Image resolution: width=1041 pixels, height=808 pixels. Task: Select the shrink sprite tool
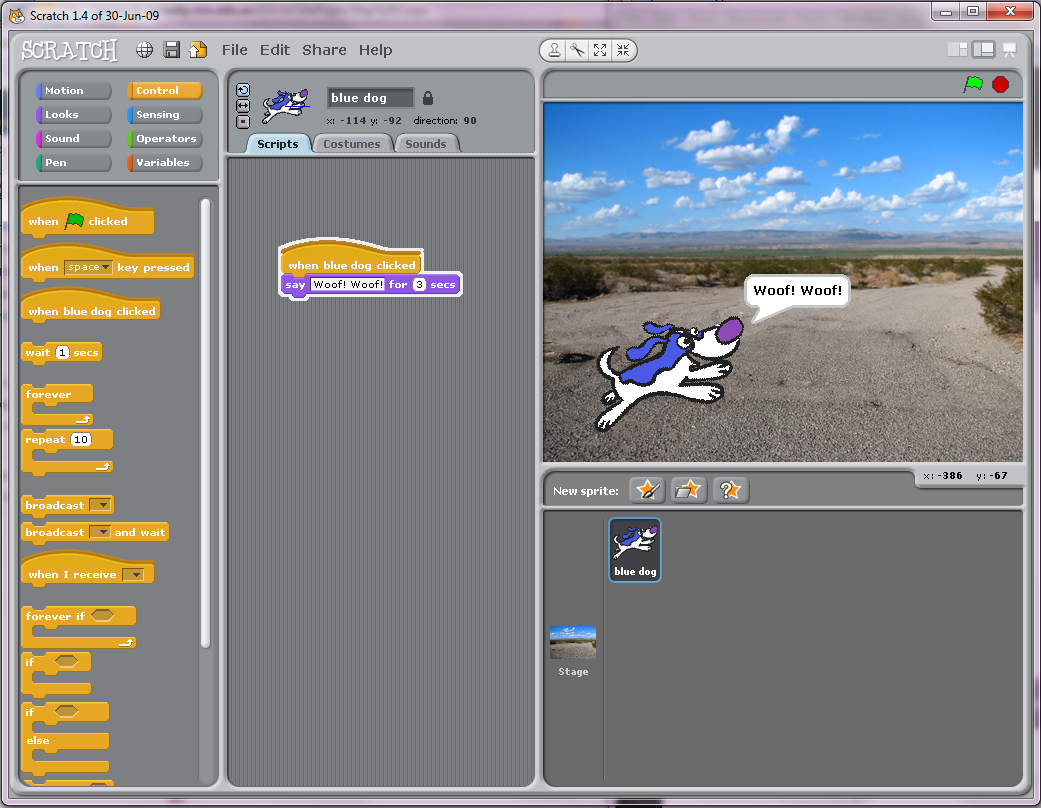point(623,50)
